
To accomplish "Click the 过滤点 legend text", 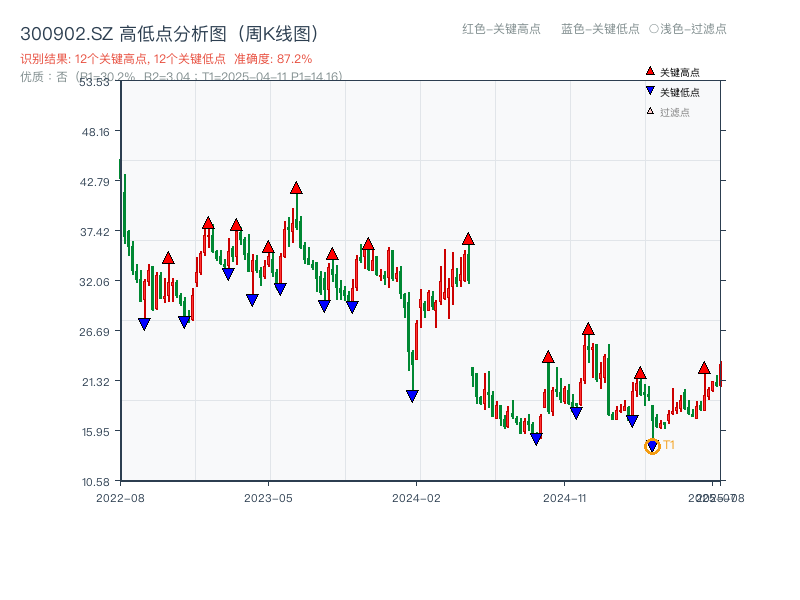I will coord(674,112).
